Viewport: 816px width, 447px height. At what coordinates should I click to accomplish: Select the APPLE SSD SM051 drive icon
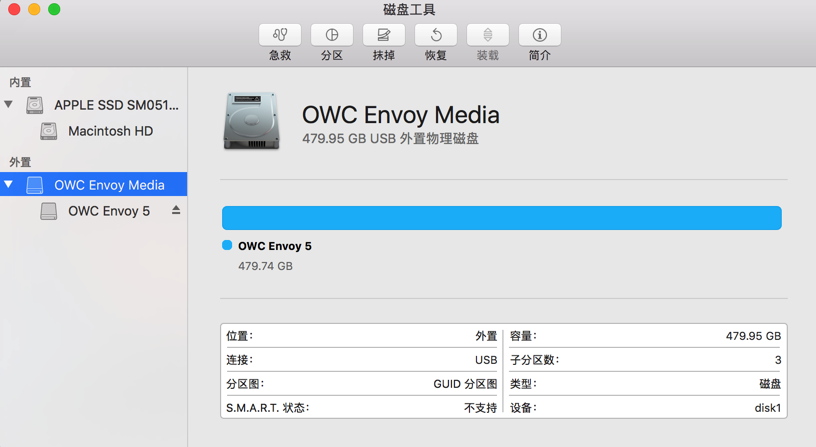pyautogui.click(x=35, y=105)
